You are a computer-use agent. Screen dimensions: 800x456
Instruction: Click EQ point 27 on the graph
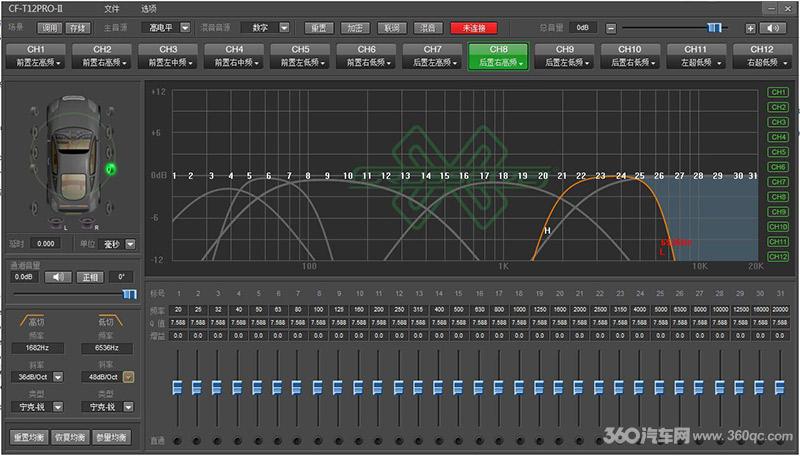(679, 176)
